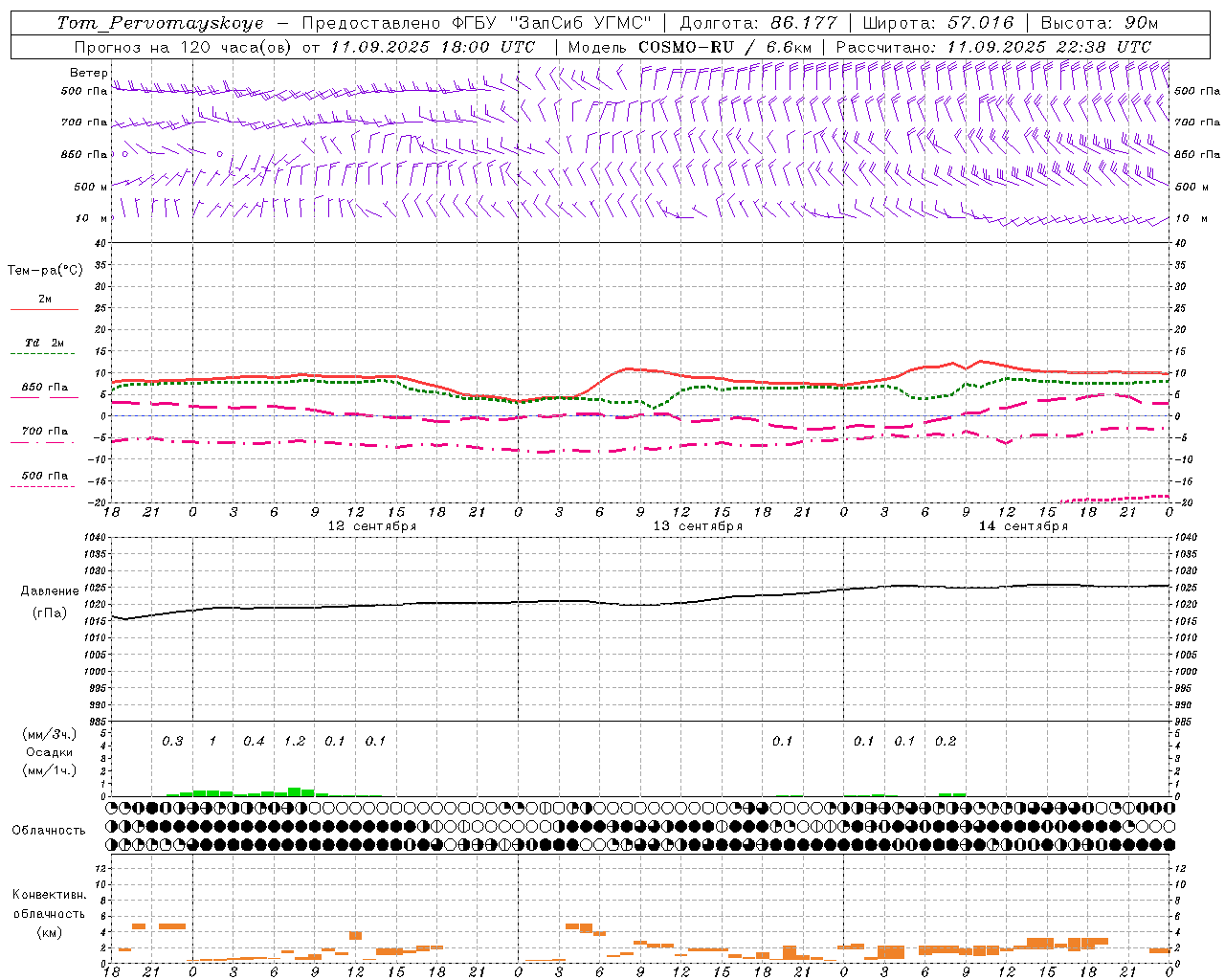Click 12 on the left convective cloud axis
The image size is (1225, 980).
pyautogui.click(x=101, y=868)
